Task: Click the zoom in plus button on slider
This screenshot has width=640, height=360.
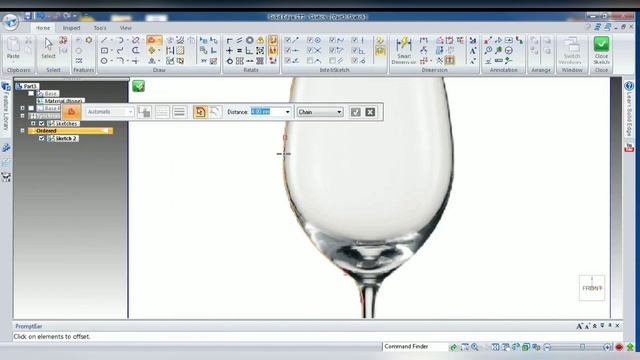Action: point(607,347)
